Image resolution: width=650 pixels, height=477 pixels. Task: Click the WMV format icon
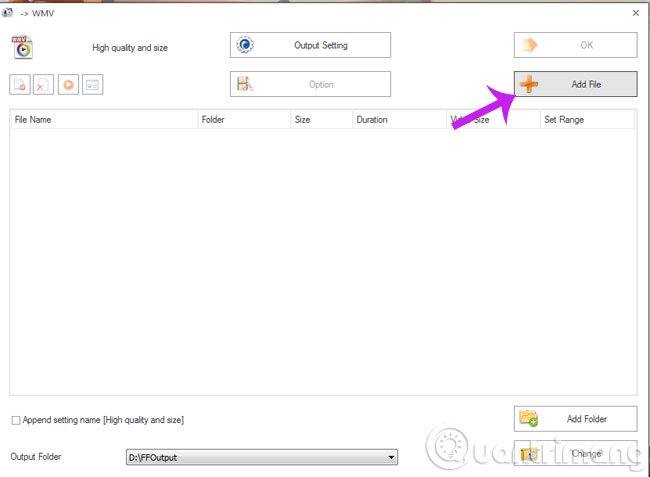pyautogui.click(x=22, y=47)
